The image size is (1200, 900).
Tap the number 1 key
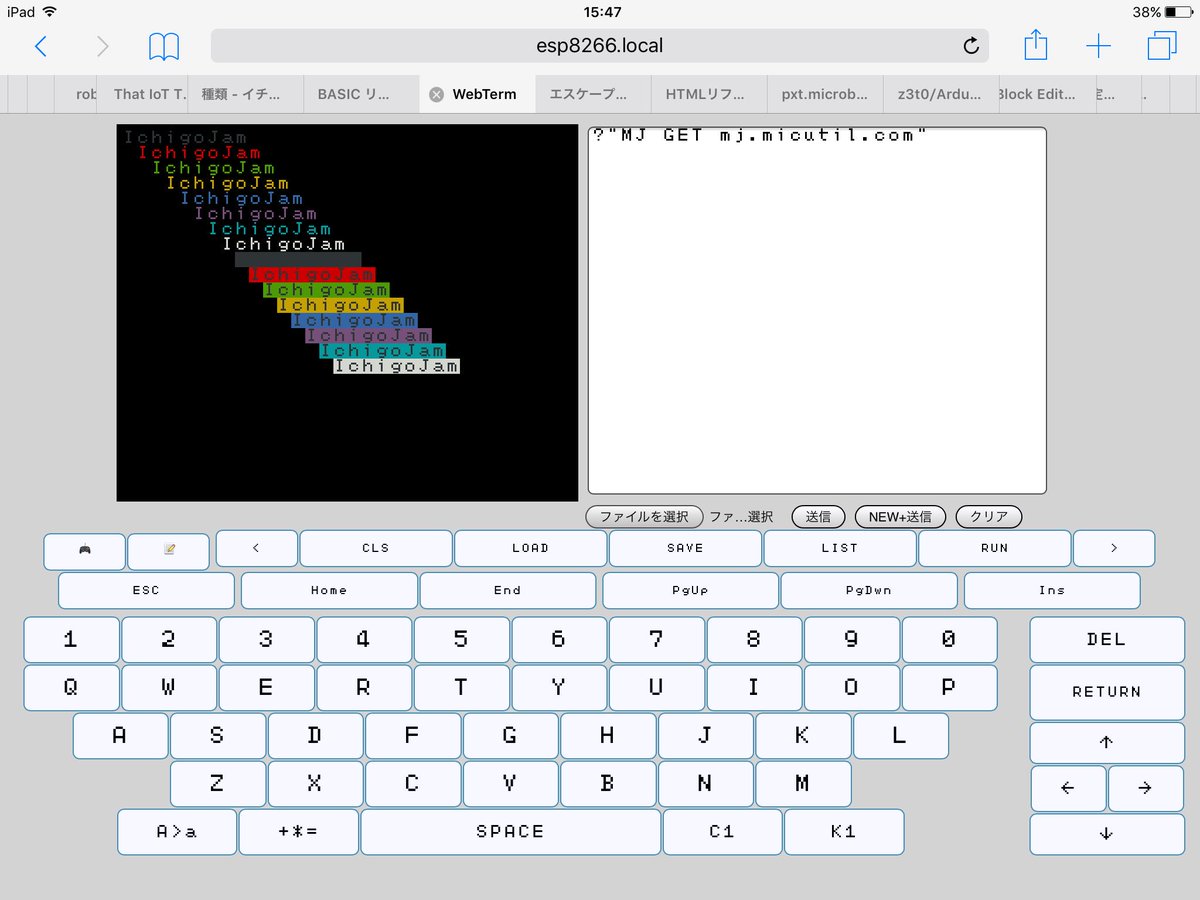(71, 640)
